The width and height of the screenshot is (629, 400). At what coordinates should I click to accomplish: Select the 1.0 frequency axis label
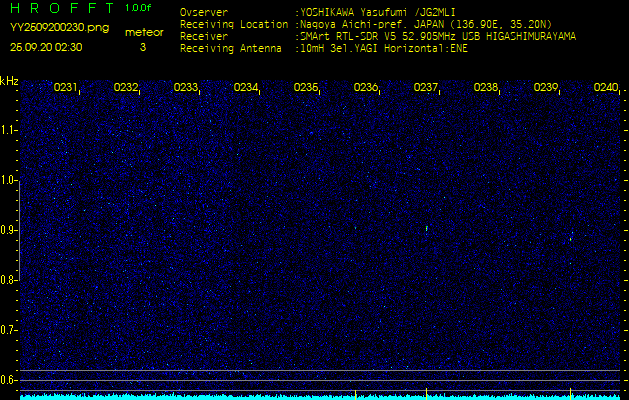(9, 180)
